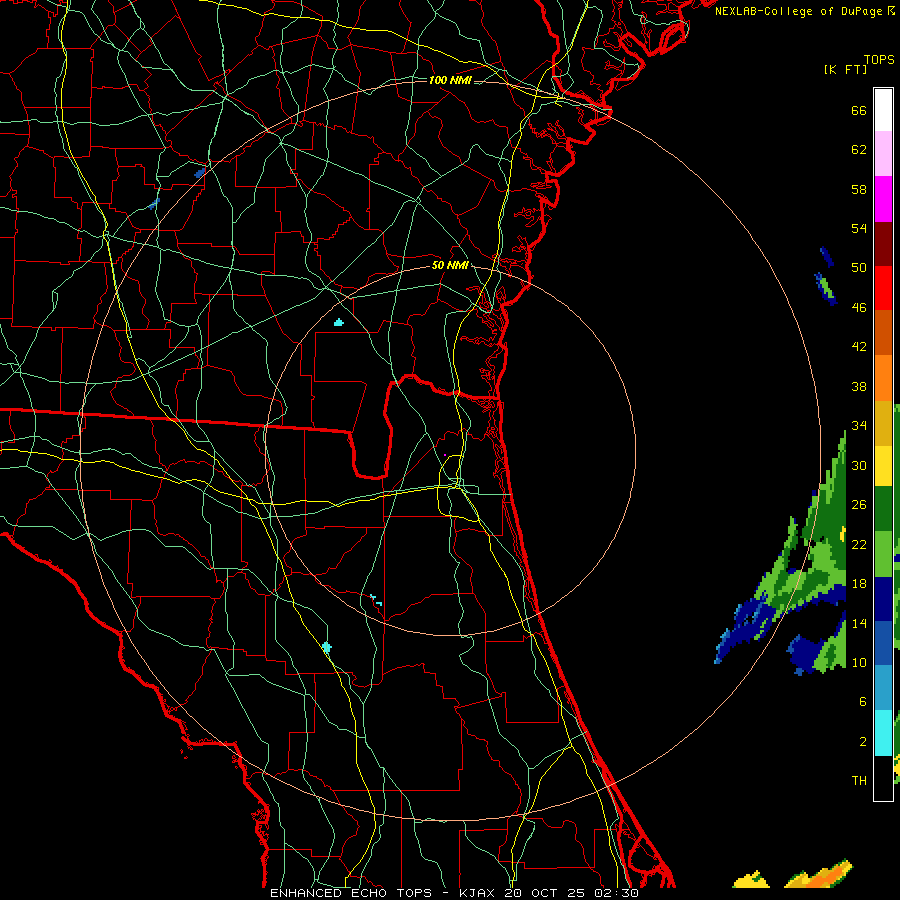This screenshot has height=900, width=900.
Task: Click the "100 NMI" range ring label
Action: pyautogui.click(x=450, y=80)
